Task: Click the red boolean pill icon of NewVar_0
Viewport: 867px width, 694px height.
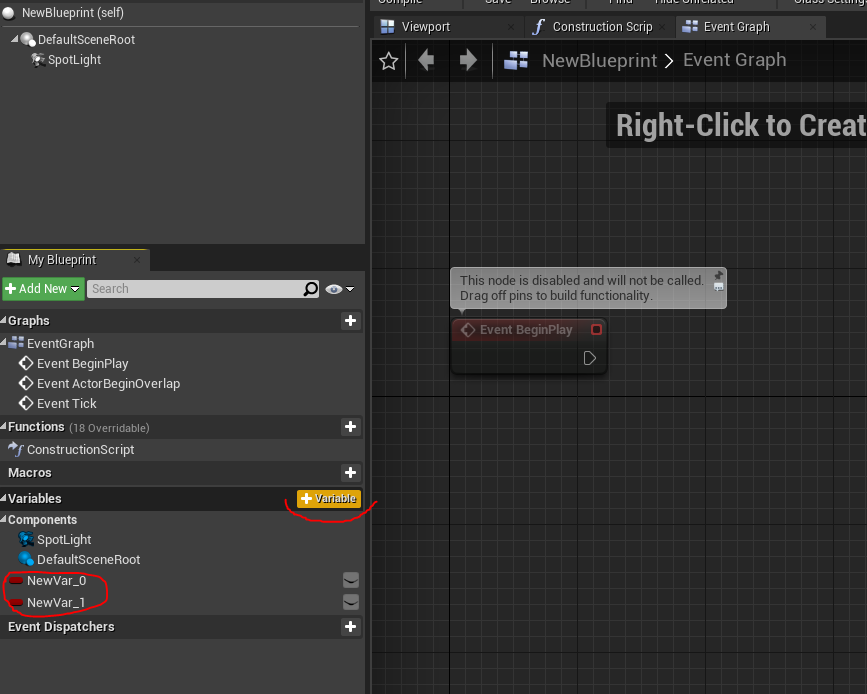Action: pos(16,581)
